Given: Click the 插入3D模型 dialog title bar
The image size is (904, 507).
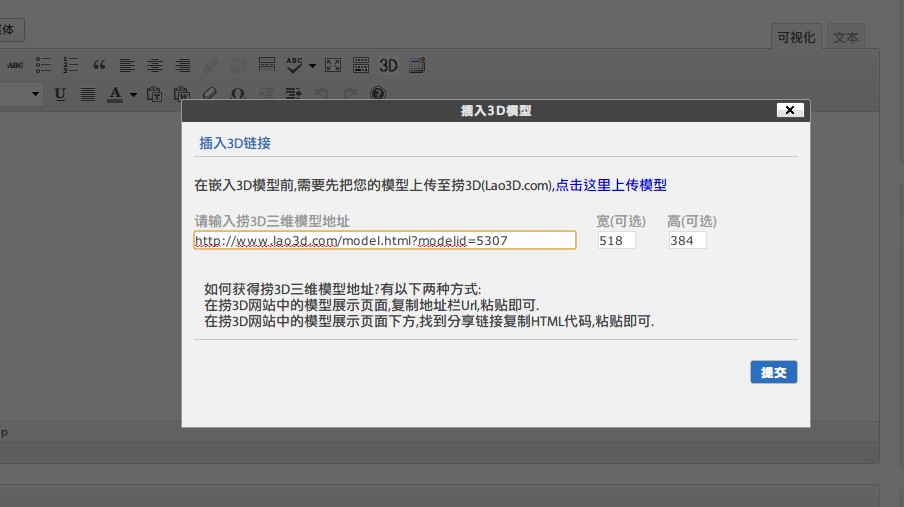Looking at the screenshot, I should click(496, 111).
